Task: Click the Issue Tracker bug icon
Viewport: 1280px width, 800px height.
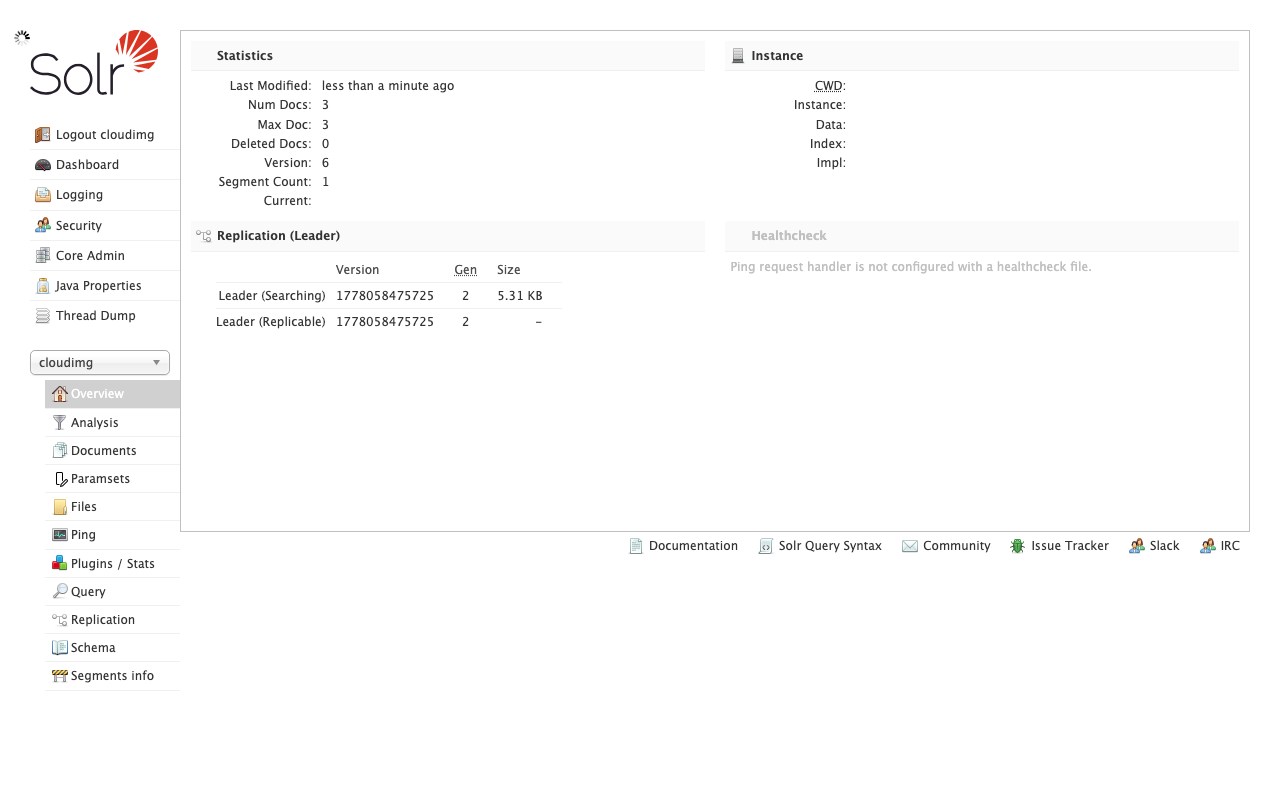Action: [1018, 546]
